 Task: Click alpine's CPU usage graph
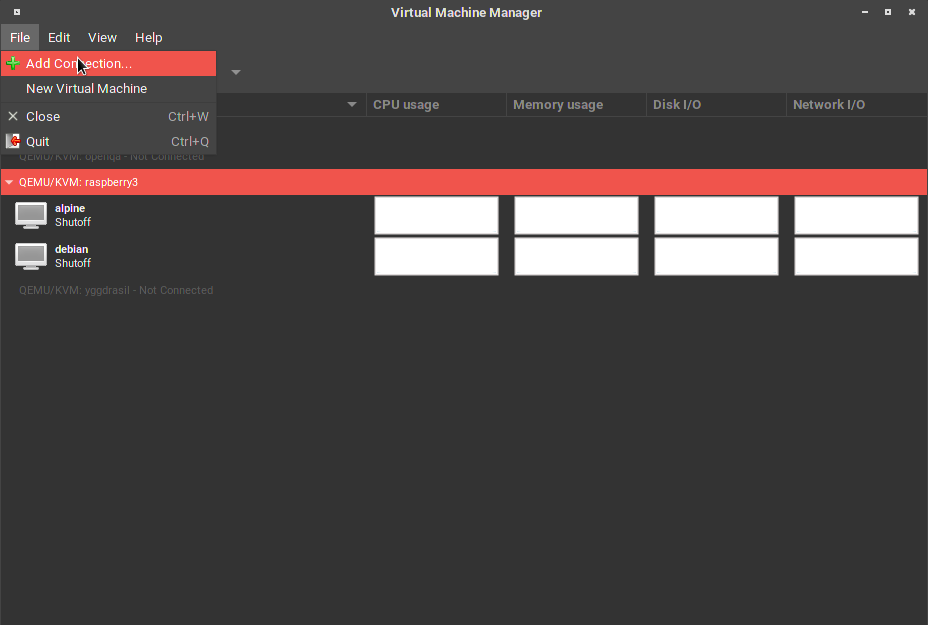436,215
